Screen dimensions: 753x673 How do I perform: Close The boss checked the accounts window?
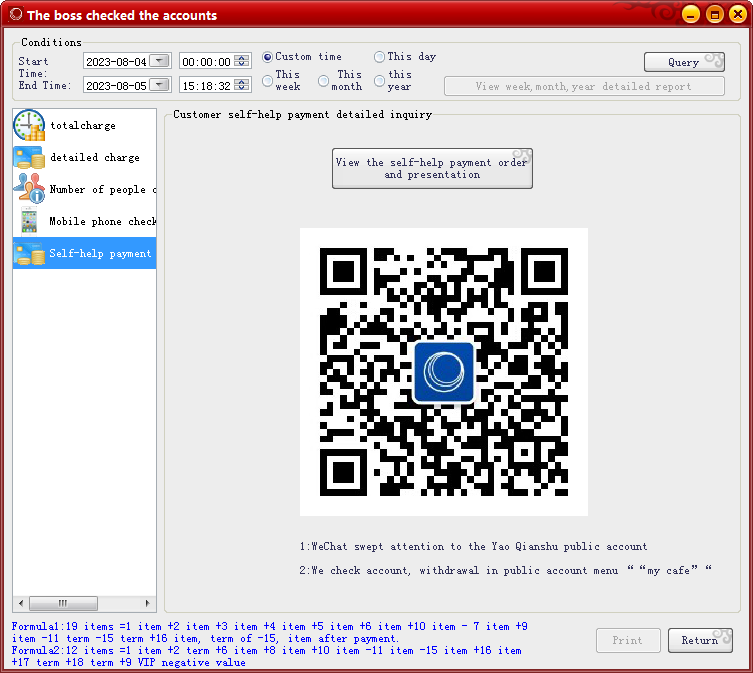coord(738,14)
